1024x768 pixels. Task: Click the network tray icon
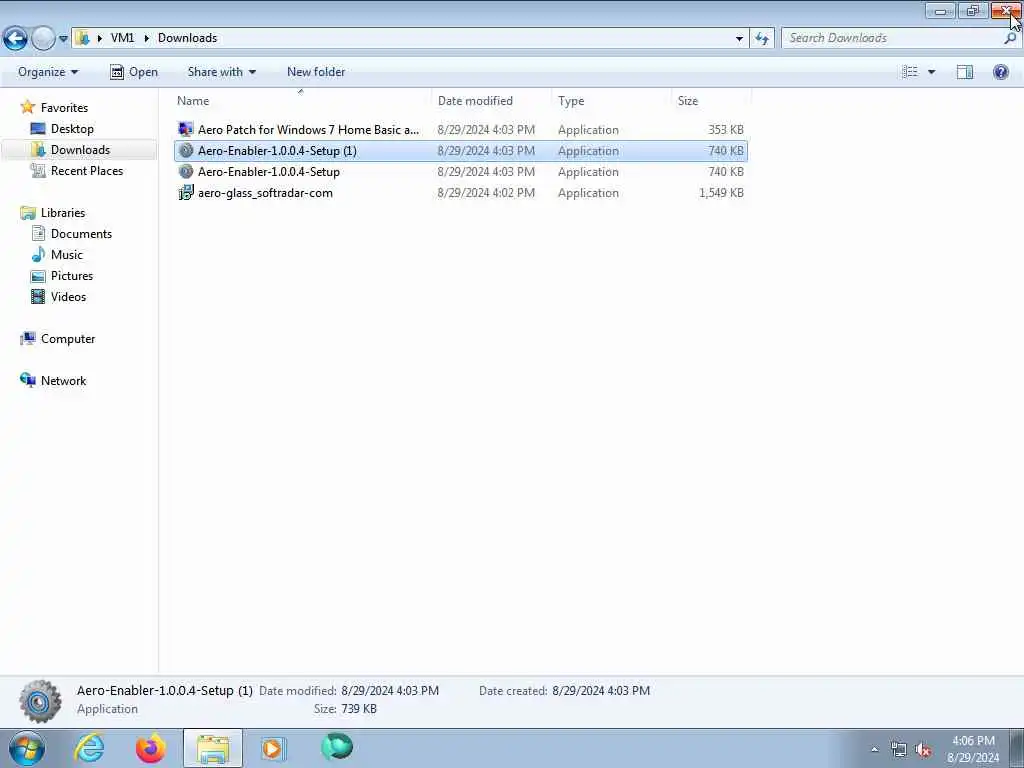[x=899, y=750]
